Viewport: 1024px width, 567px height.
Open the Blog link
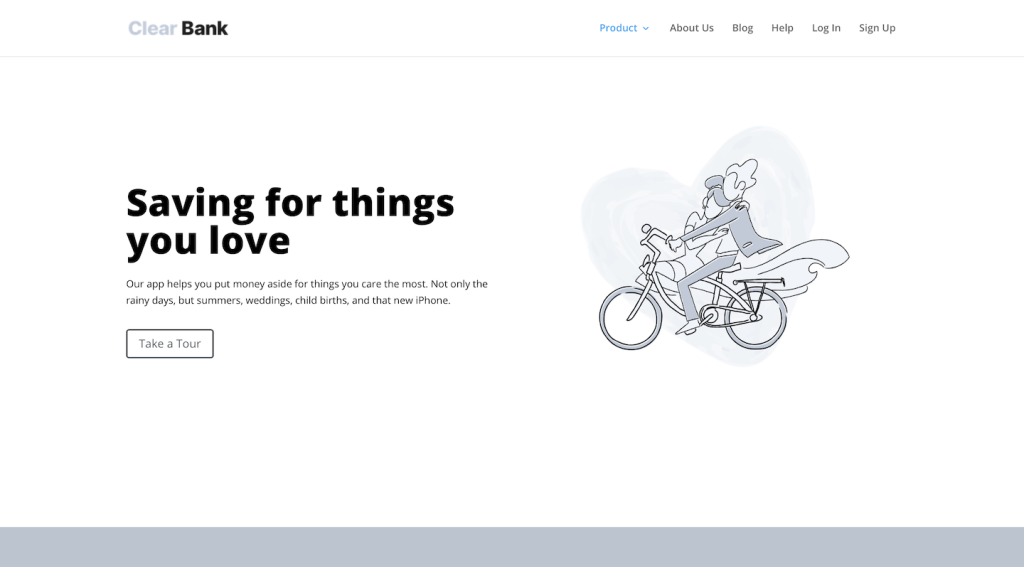(x=742, y=28)
